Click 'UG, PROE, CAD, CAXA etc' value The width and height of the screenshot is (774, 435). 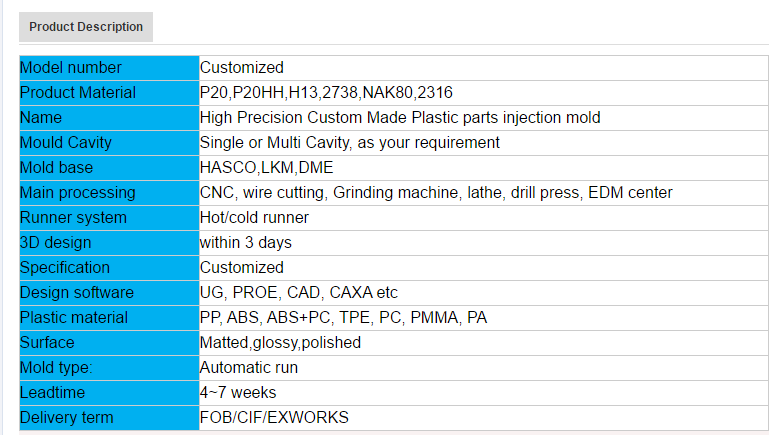(299, 293)
